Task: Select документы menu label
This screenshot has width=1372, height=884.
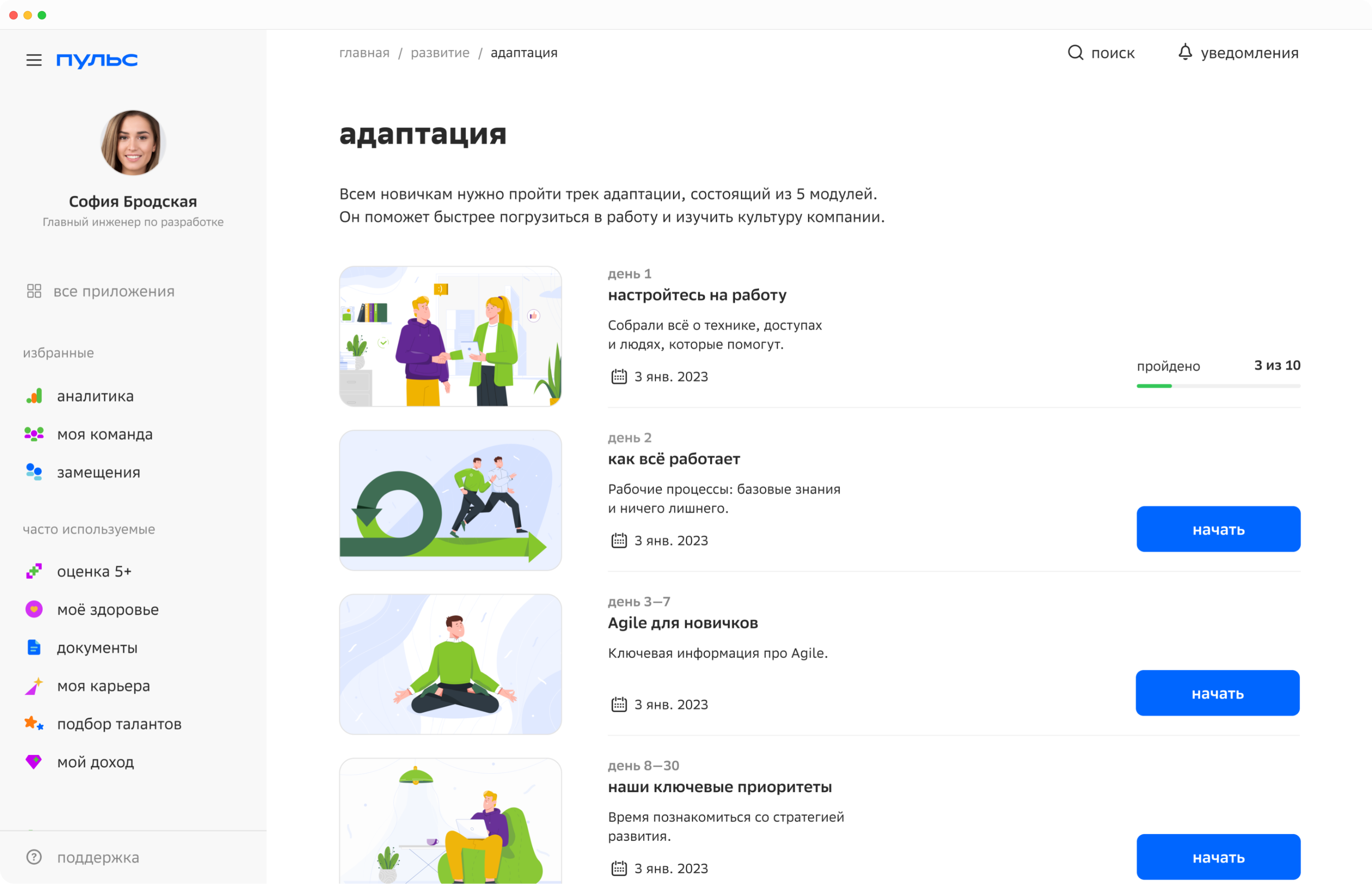Action: pos(97,648)
